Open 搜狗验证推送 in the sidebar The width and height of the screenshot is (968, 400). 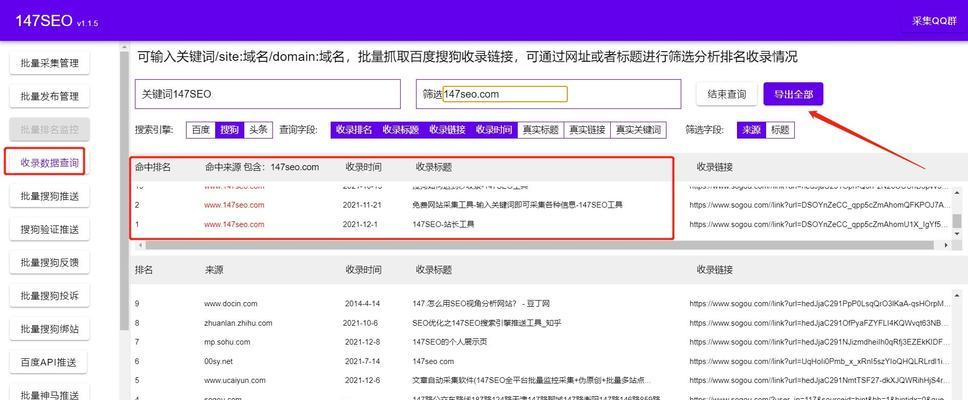click(49, 230)
